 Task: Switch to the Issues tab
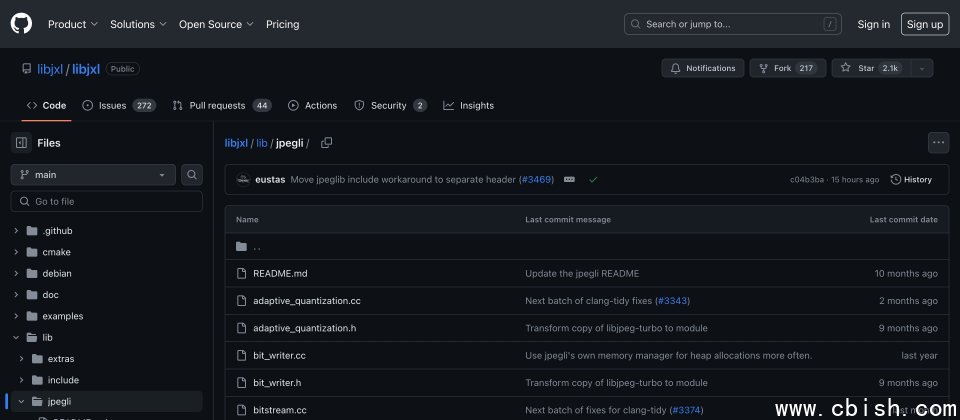119,105
